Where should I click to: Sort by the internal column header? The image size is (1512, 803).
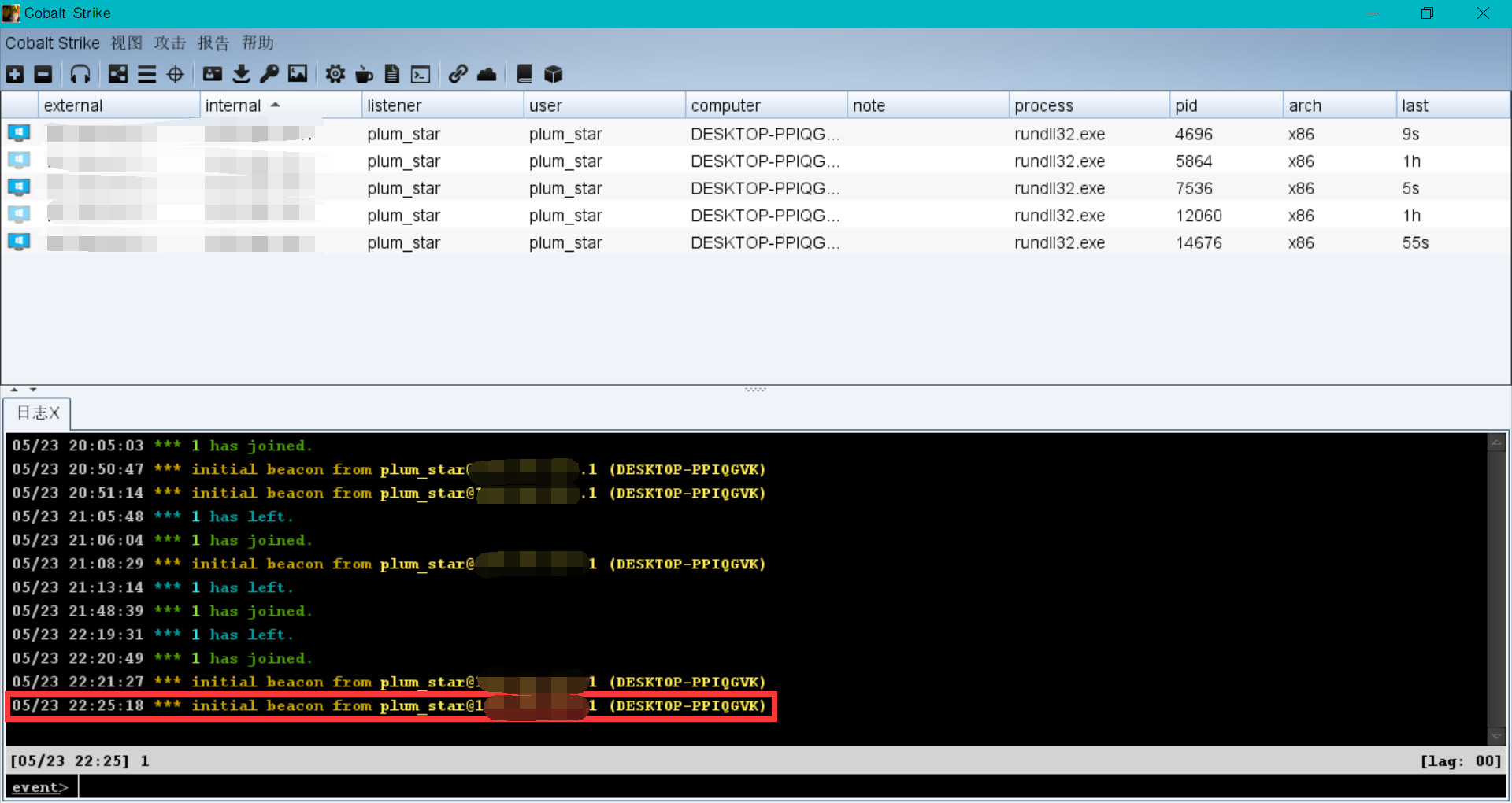coord(281,105)
